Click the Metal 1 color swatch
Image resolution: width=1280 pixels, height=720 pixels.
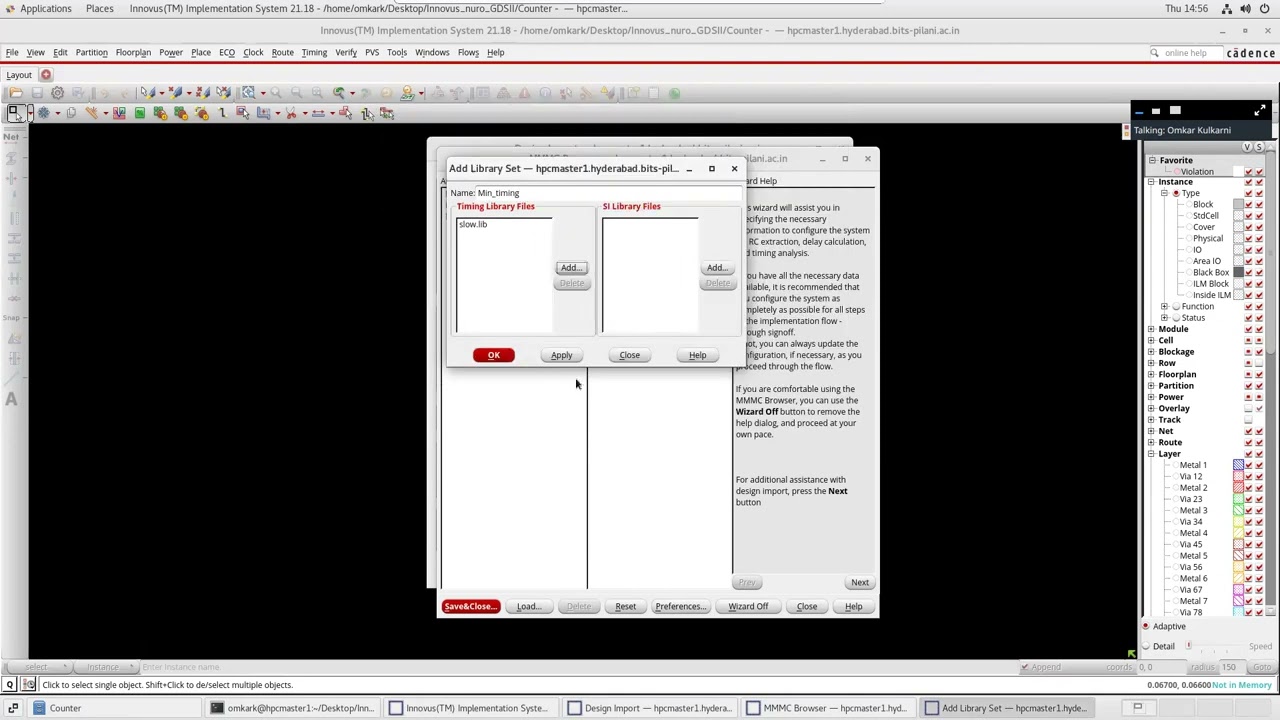1238,465
